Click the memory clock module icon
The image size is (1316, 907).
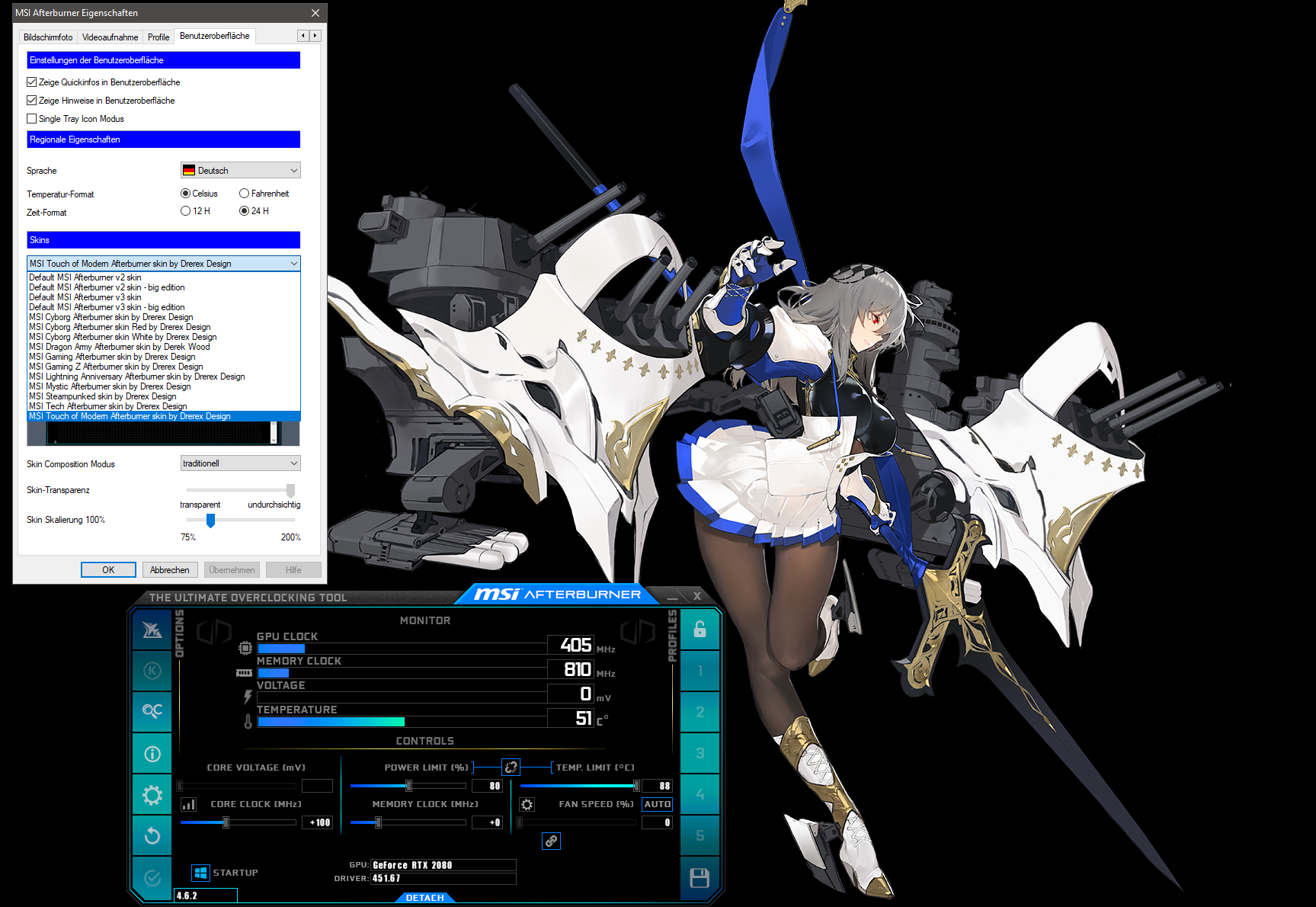coord(244,673)
